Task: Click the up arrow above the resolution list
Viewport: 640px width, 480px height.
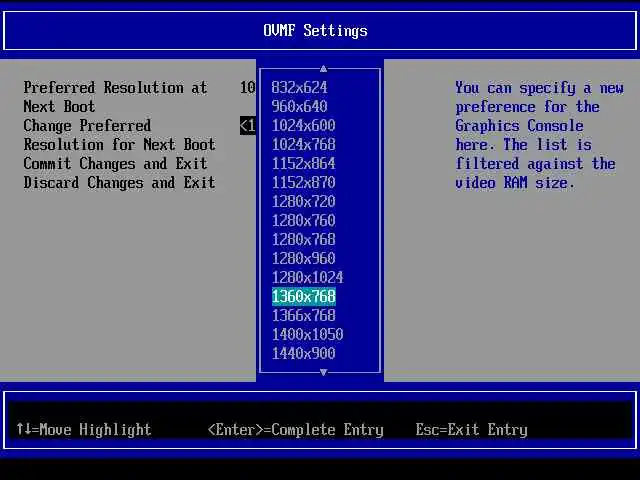Action: click(x=323, y=69)
